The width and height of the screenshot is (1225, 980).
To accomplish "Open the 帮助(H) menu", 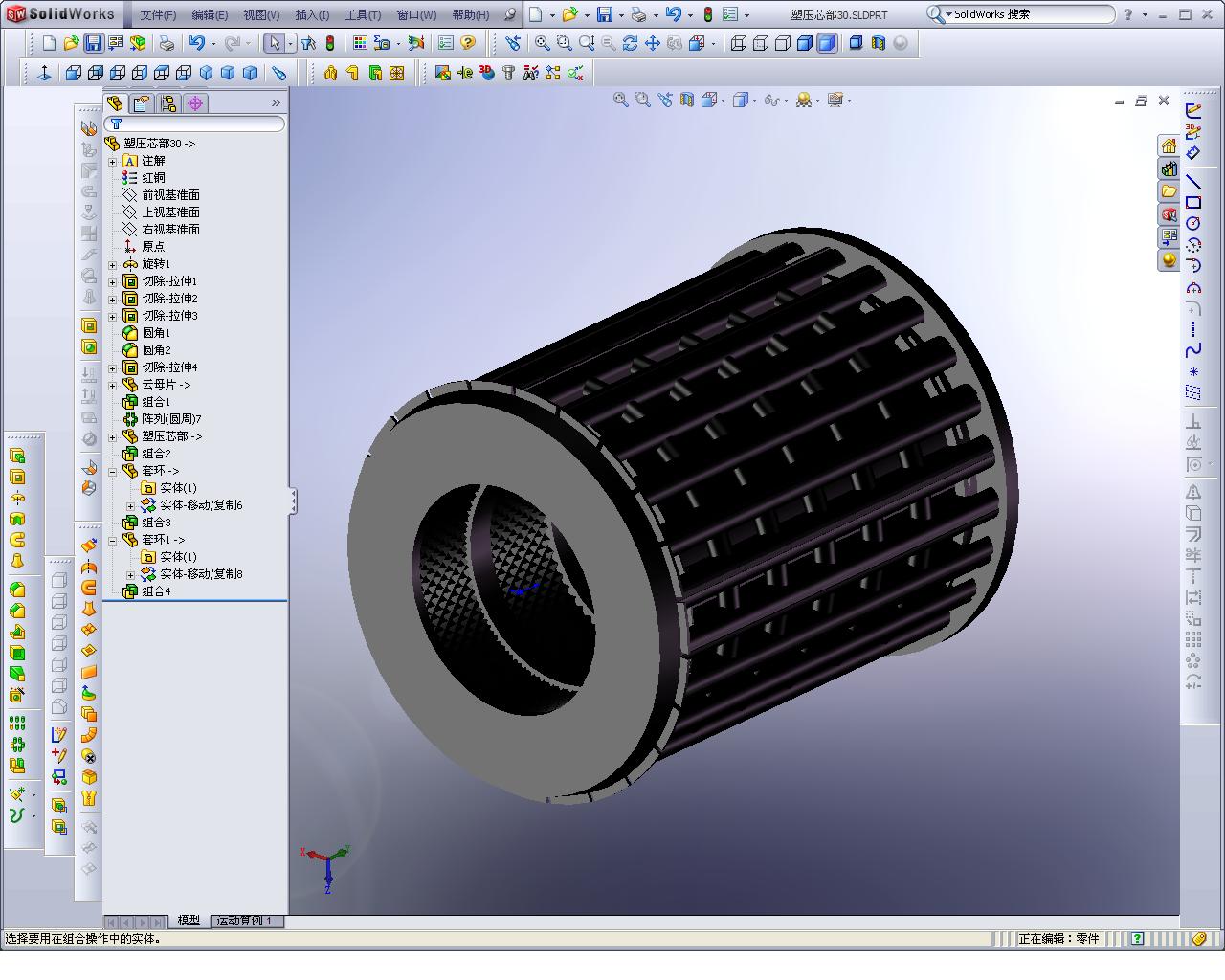I will click(x=470, y=14).
